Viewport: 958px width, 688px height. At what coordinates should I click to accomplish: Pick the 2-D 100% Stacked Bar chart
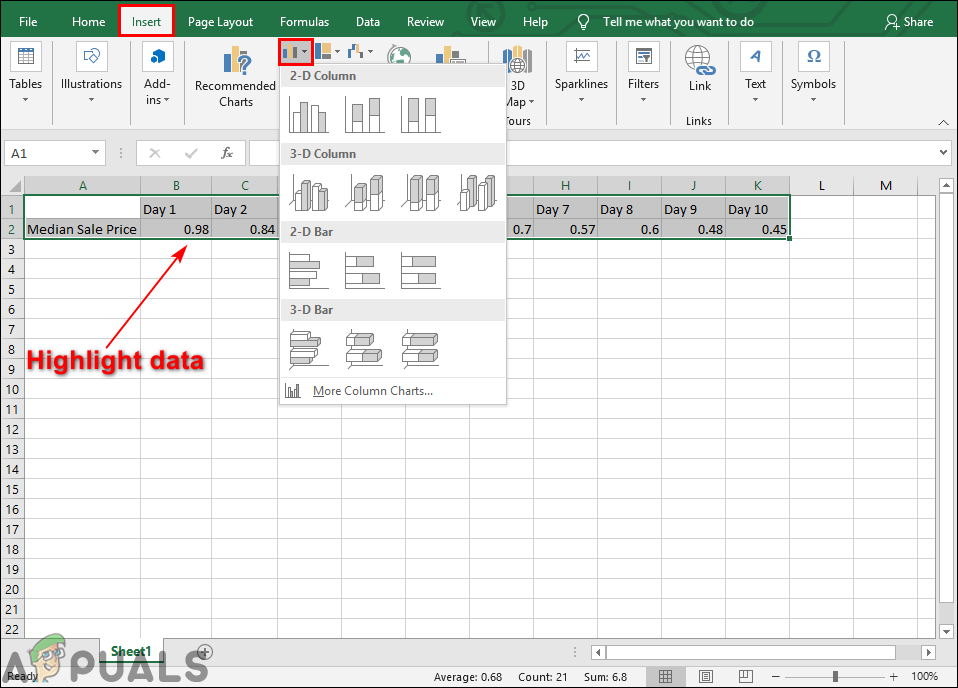coord(421,271)
